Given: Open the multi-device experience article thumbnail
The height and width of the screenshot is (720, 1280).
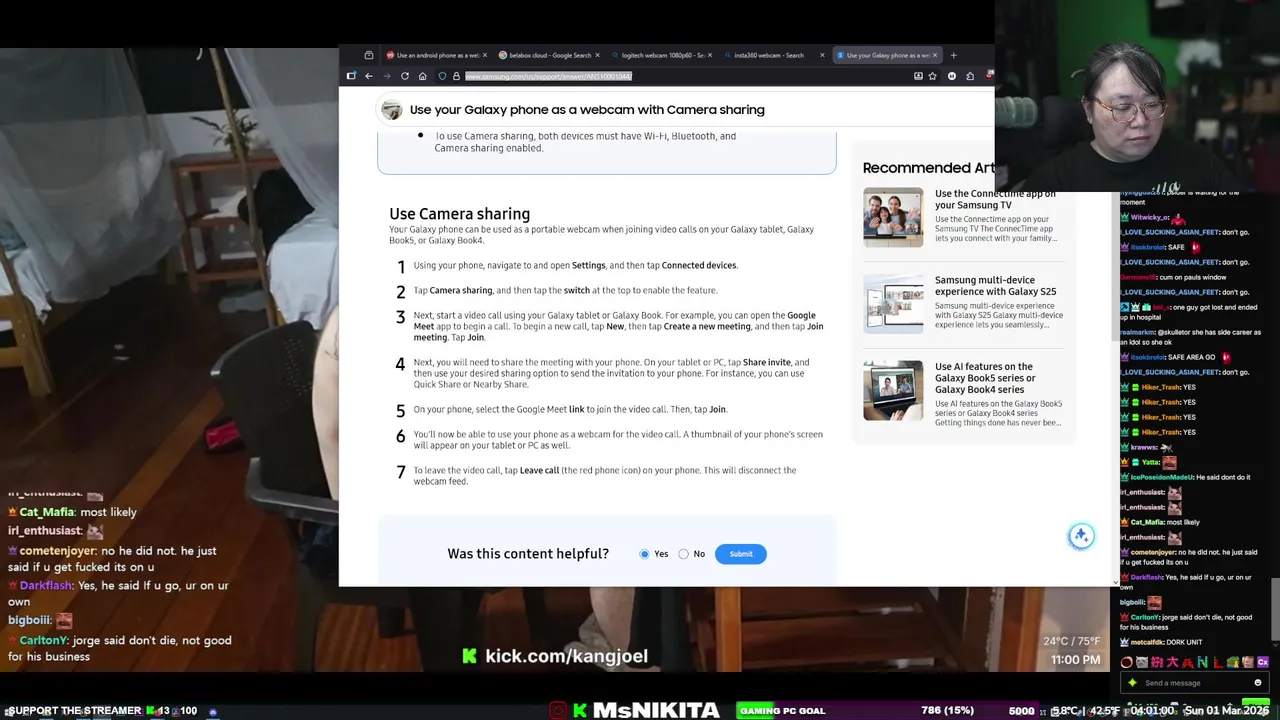Looking at the screenshot, I should point(893,303).
